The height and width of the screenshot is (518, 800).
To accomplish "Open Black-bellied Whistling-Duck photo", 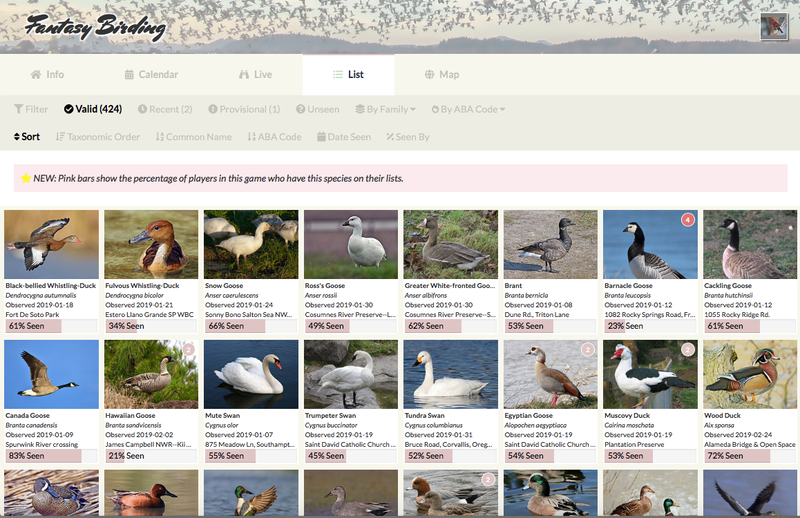I will point(52,244).
